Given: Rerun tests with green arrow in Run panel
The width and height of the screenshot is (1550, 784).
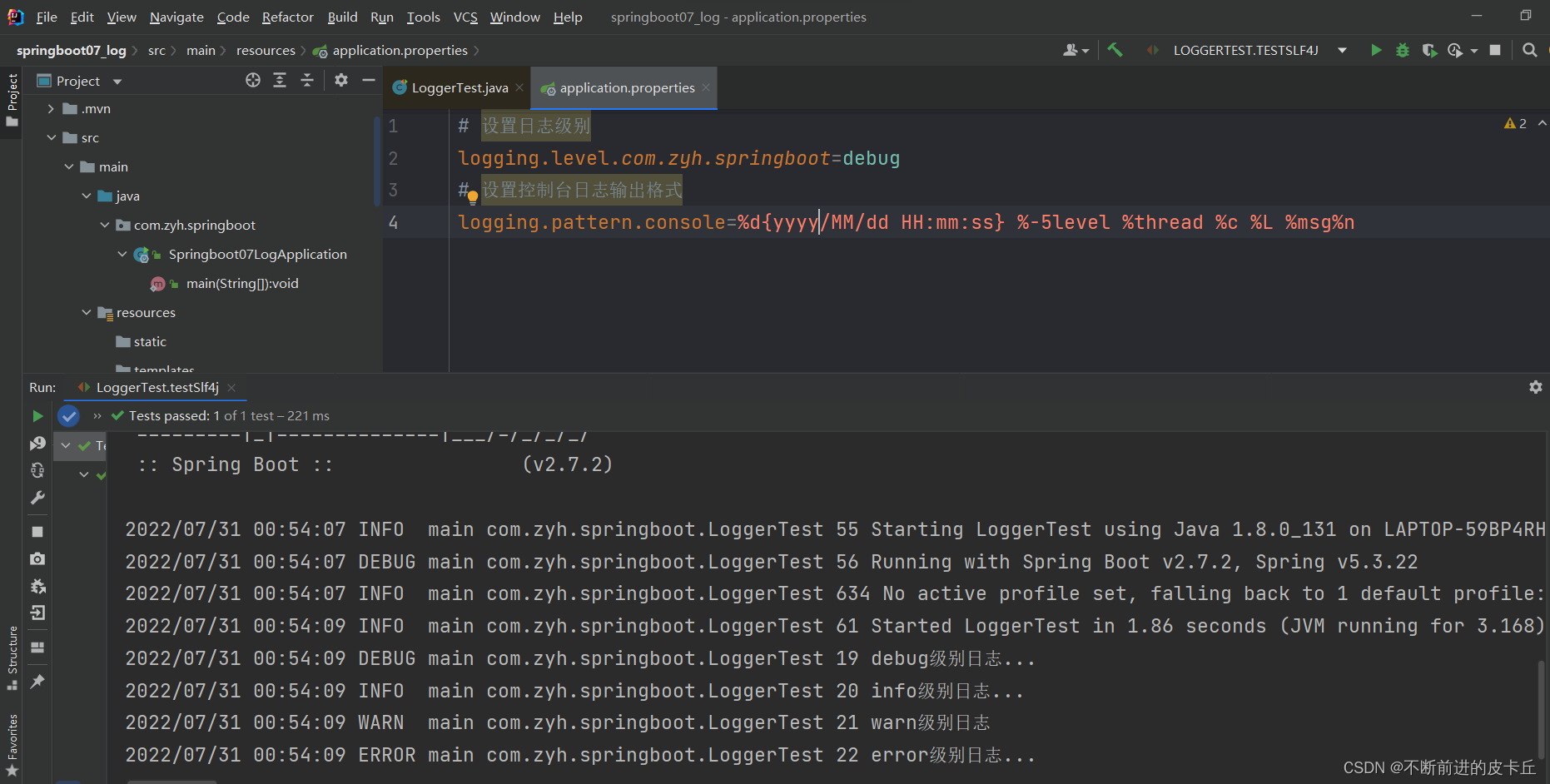Looking at the screenshot, I should pyautogui.click(x=37, y=415).
